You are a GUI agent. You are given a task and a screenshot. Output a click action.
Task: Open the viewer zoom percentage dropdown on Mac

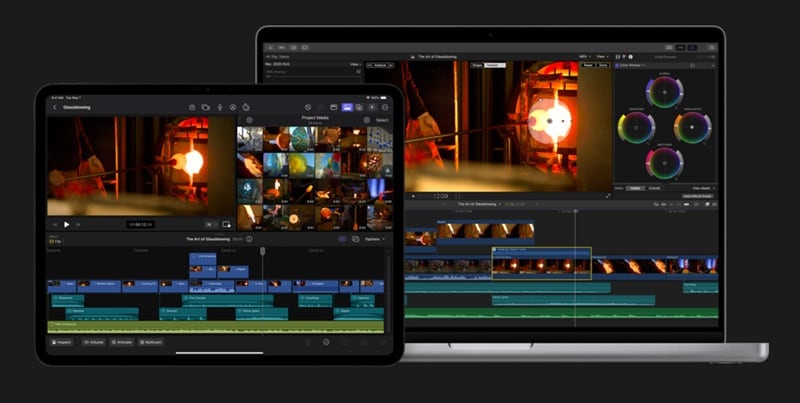pos(585,57)
